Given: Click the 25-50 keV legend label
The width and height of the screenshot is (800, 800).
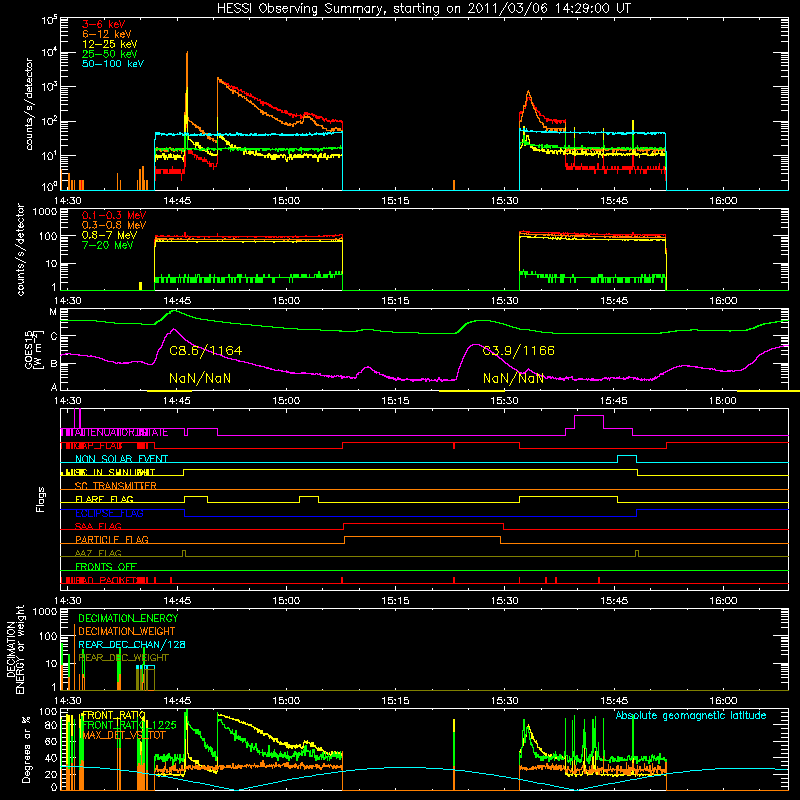Looking at the screenshot, I should 110,54.
